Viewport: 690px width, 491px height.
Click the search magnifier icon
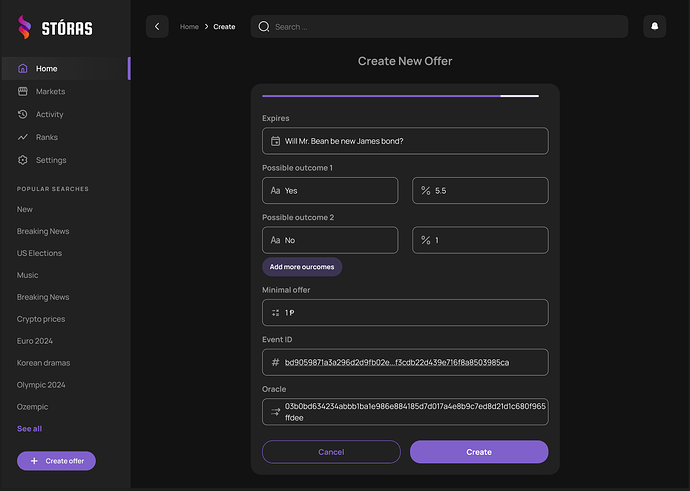click(264, 27)
